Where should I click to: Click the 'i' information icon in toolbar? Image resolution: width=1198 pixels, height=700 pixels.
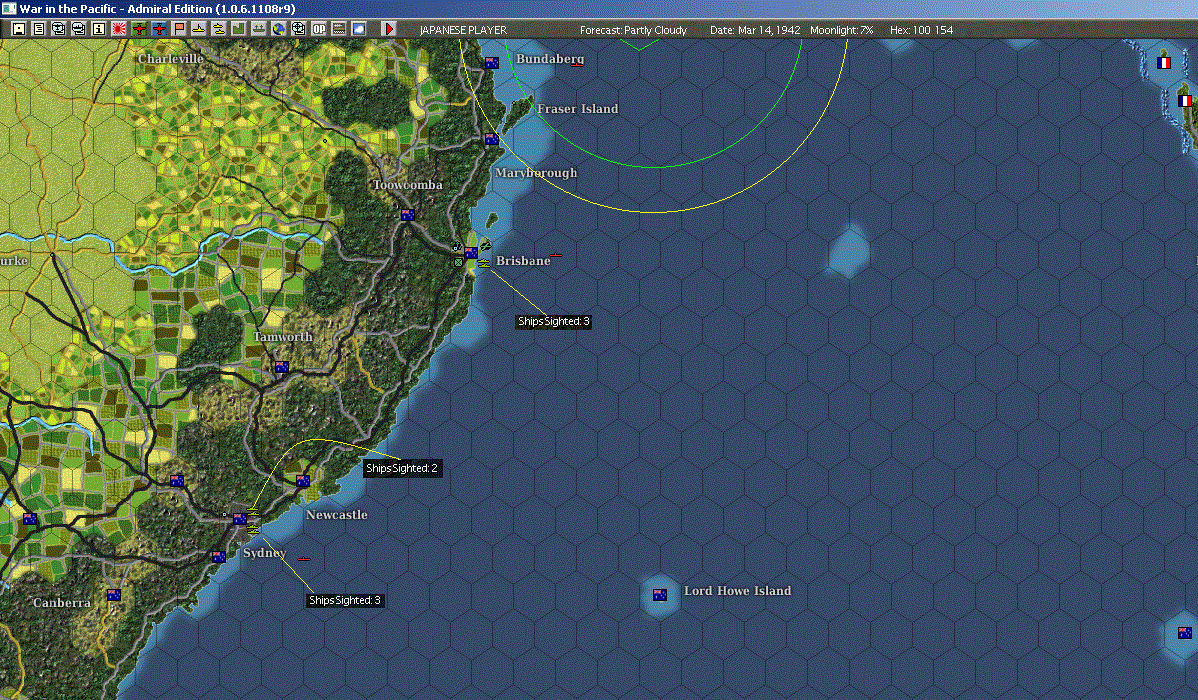[99, 29]
